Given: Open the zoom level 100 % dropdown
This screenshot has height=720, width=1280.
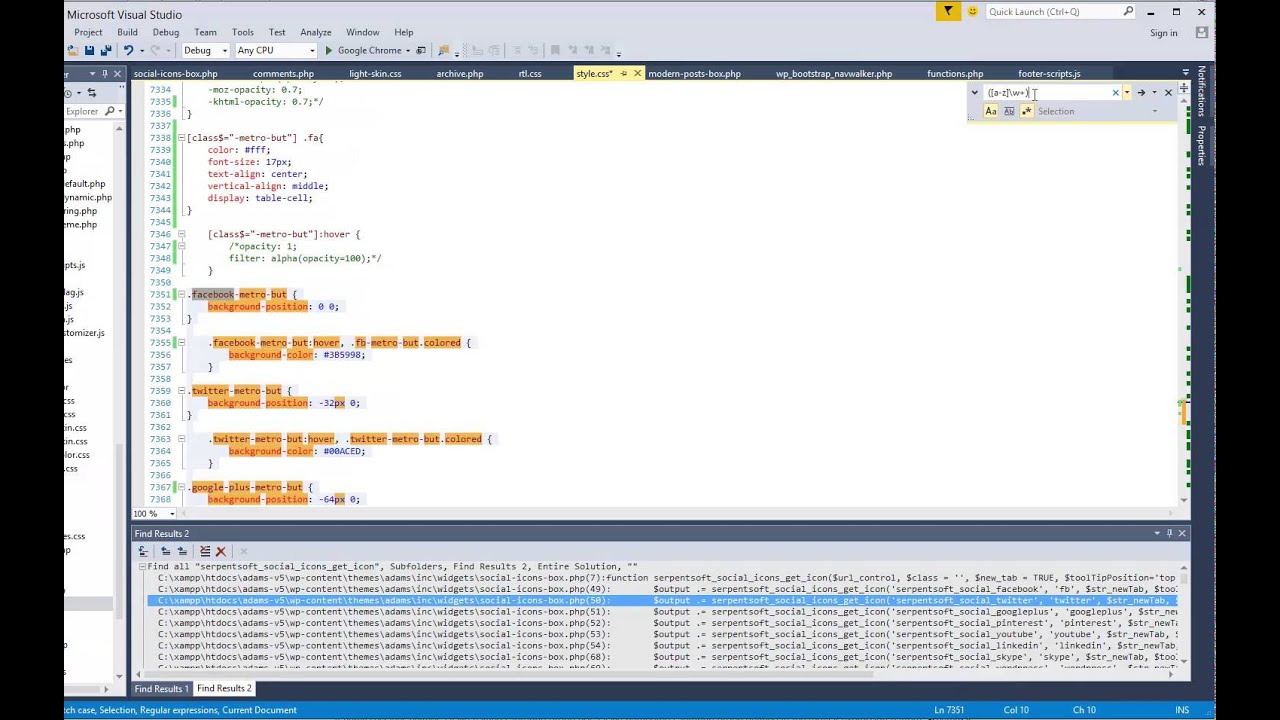Looking at the screenshot, I should click(171, 514).
